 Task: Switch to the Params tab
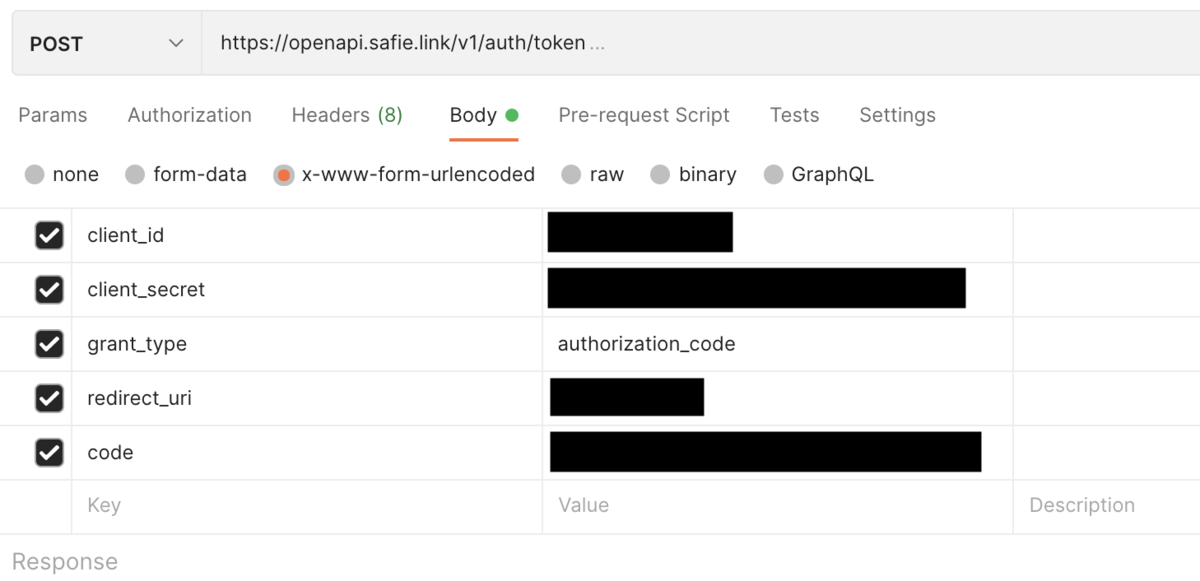(53, 115)
